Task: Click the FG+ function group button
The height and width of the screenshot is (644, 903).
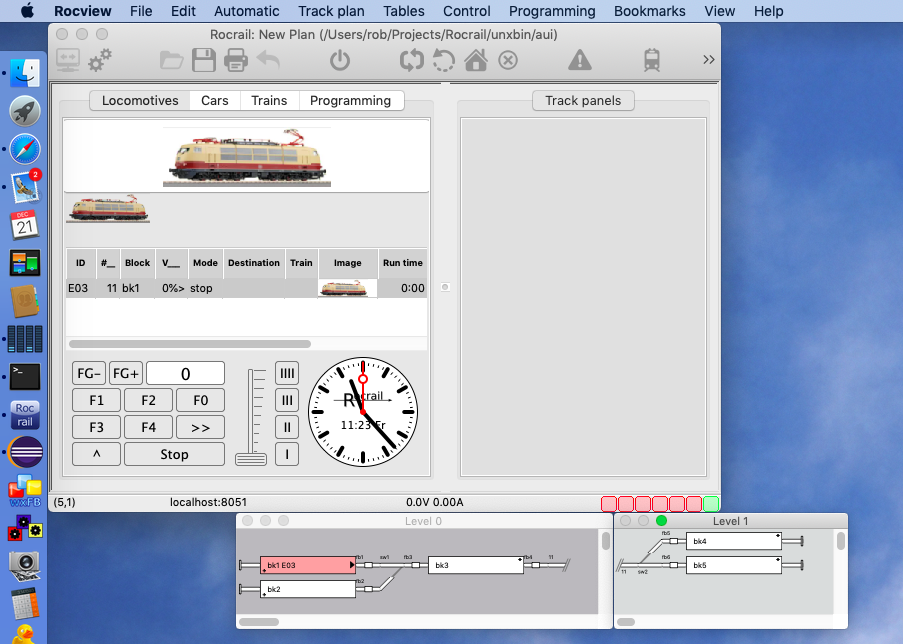Action: pyautogui.click(x=126, y=373)
